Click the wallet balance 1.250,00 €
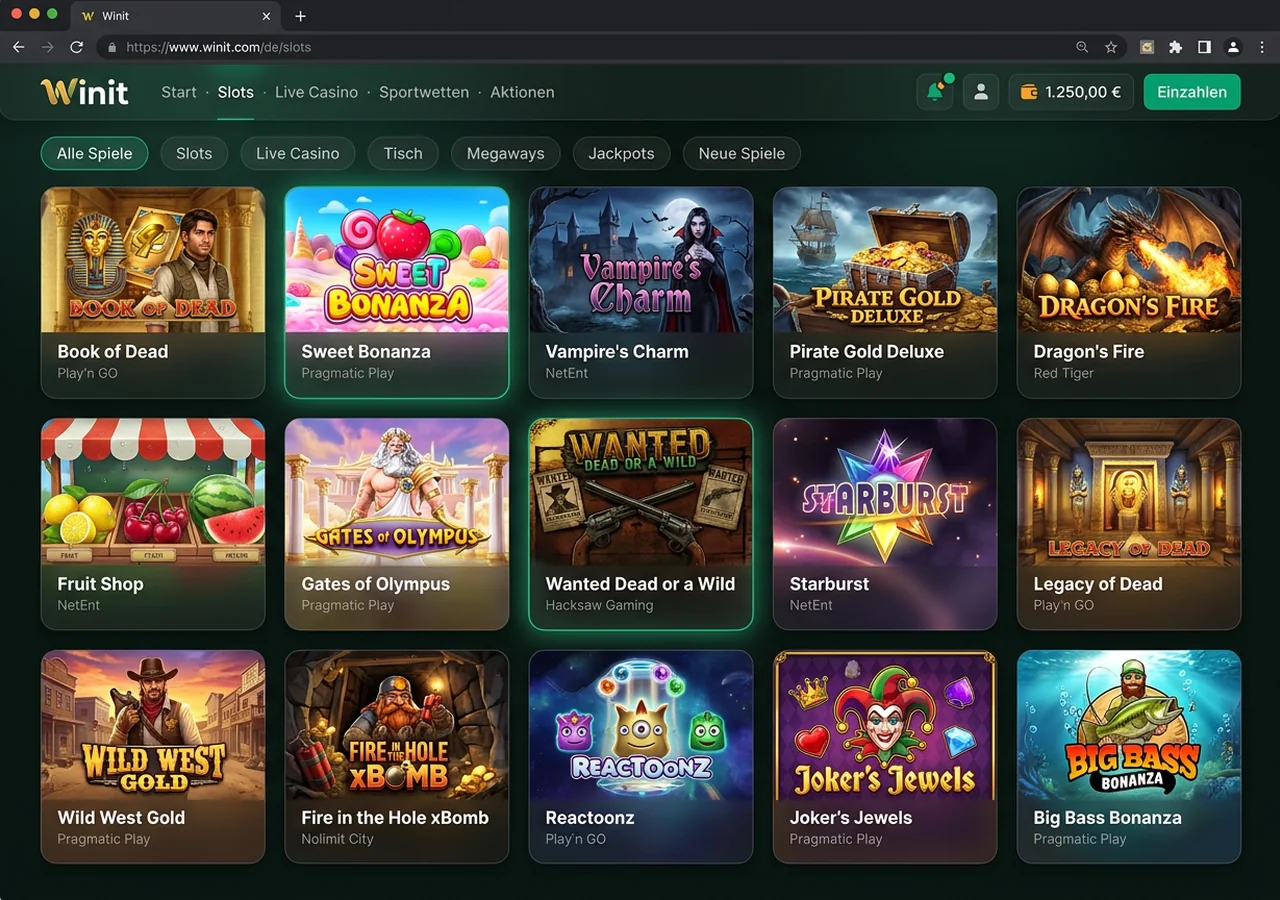 click(x=1071, y=92)
